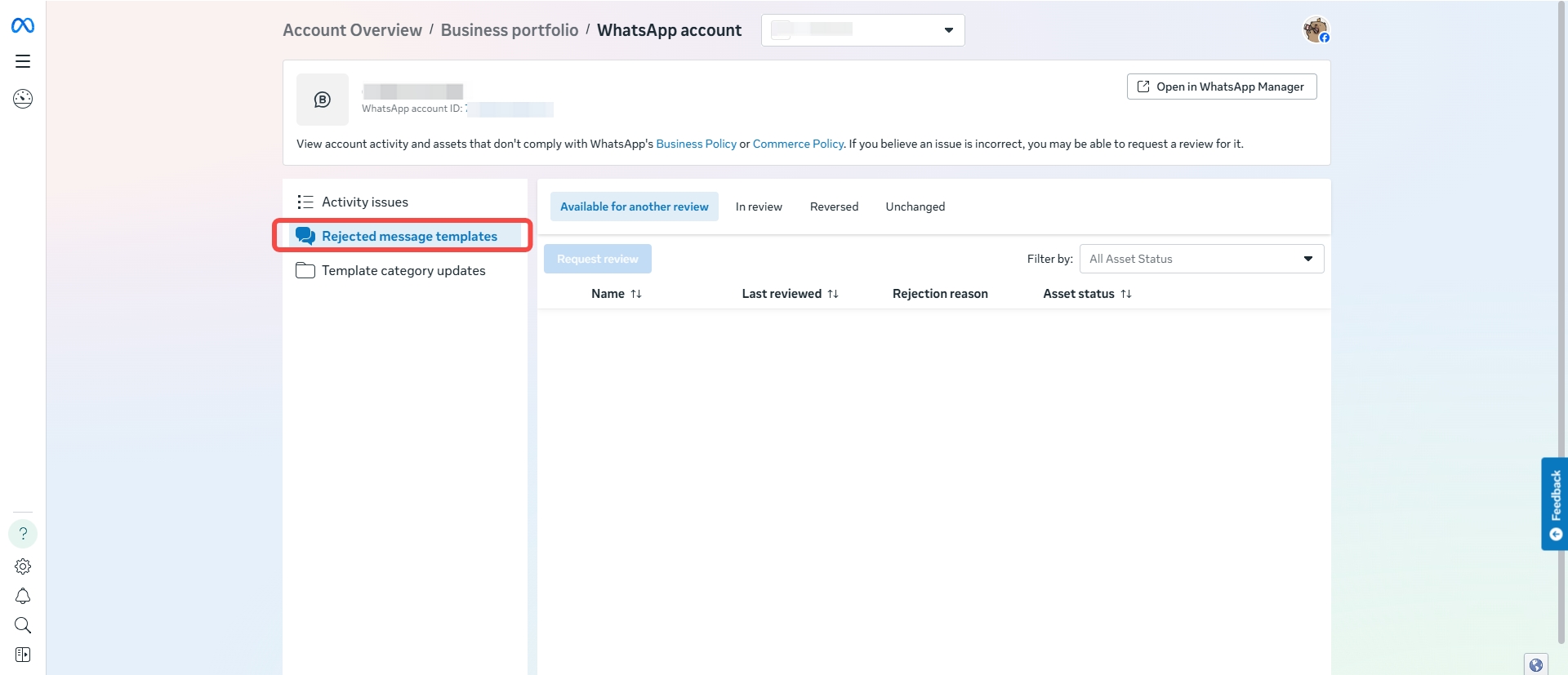Open the account overview dashboard gauge icon
Viewport: 1568px width, 675px height.
(23, 99)
